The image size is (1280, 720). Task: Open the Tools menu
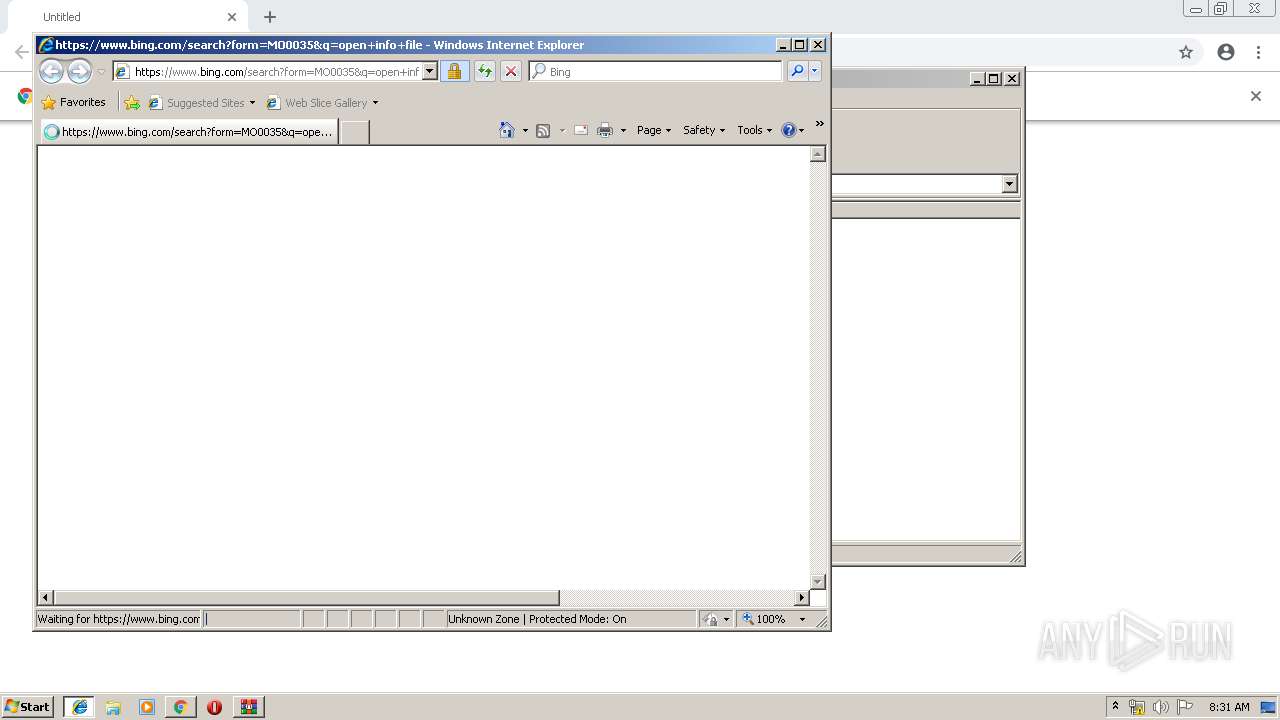tap(755, 130)
